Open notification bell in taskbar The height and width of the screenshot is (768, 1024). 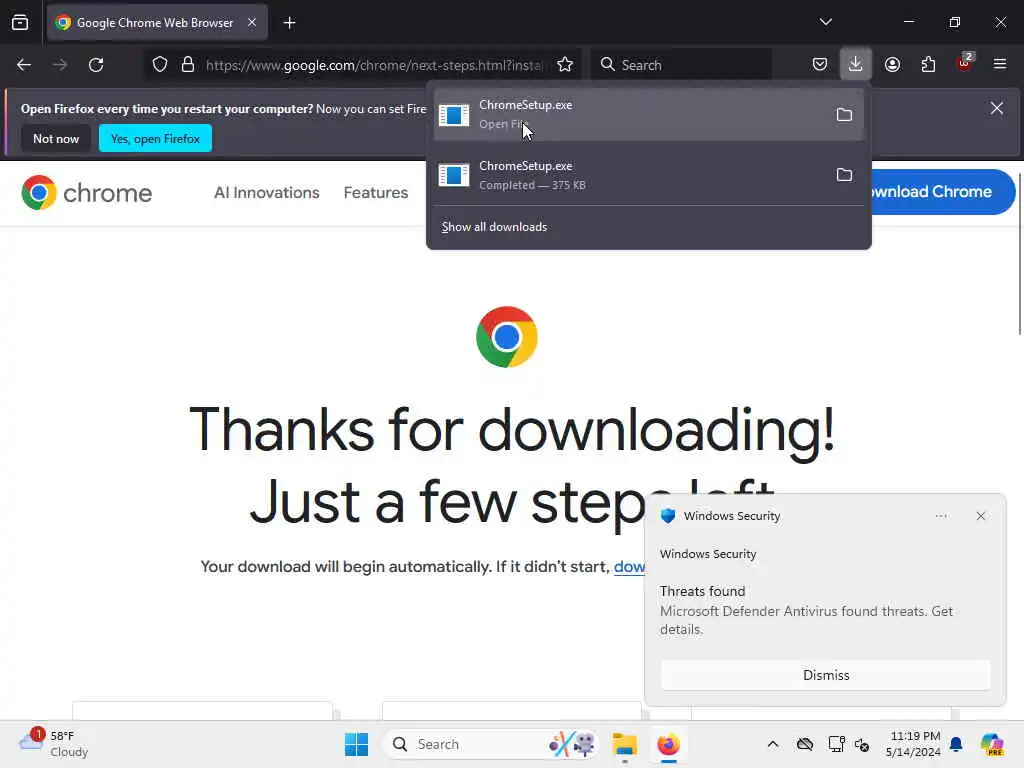[956, 744]
